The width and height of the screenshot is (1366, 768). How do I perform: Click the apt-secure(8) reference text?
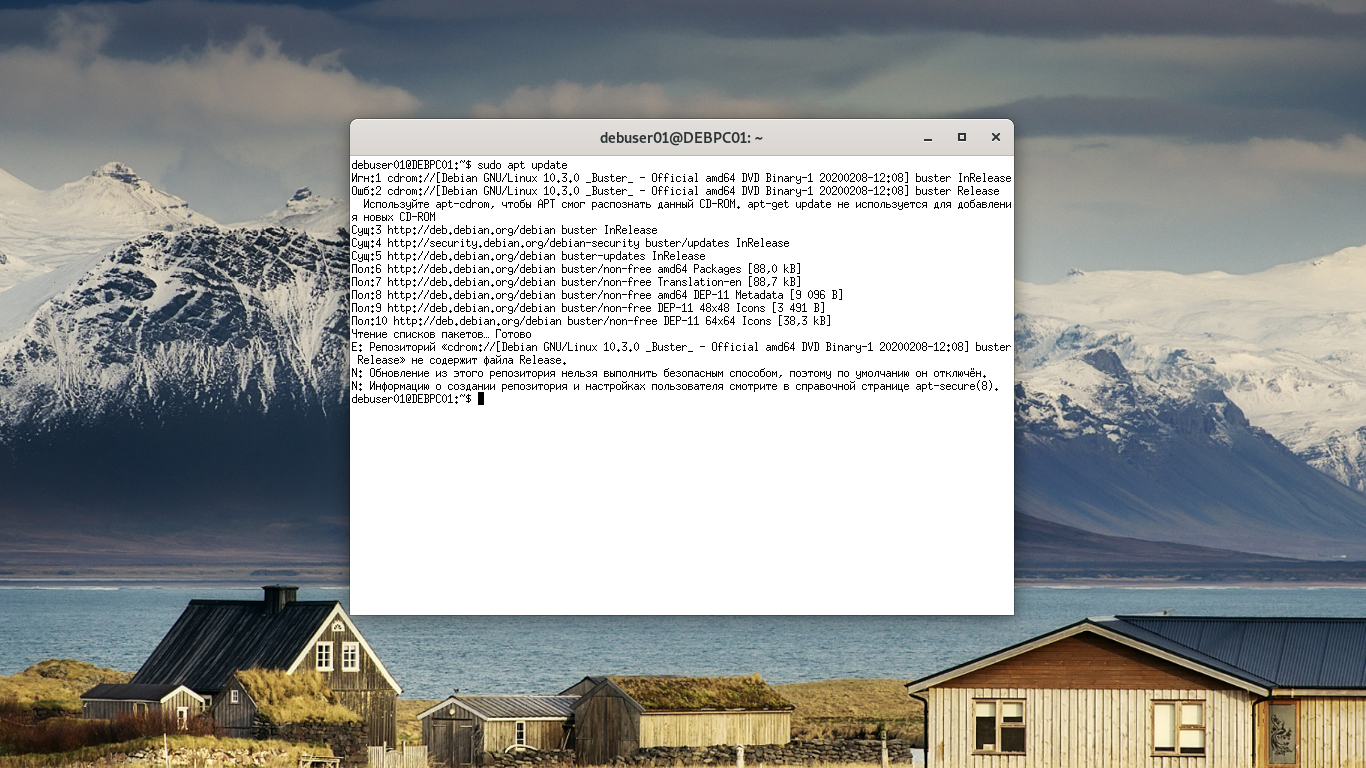tap(956, 386)
